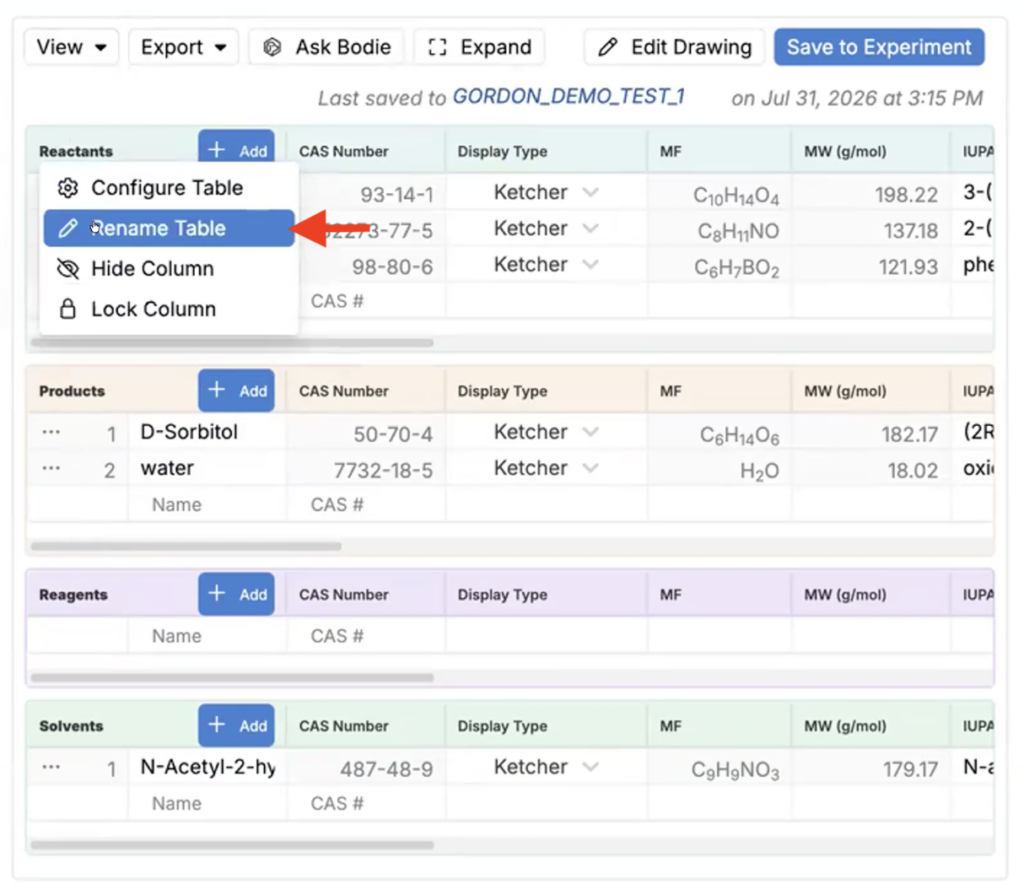The image size is (1024, 889).
Task: Open the N-Acetyl row options ellipsis in Solvents
Action: click(51, 767)
